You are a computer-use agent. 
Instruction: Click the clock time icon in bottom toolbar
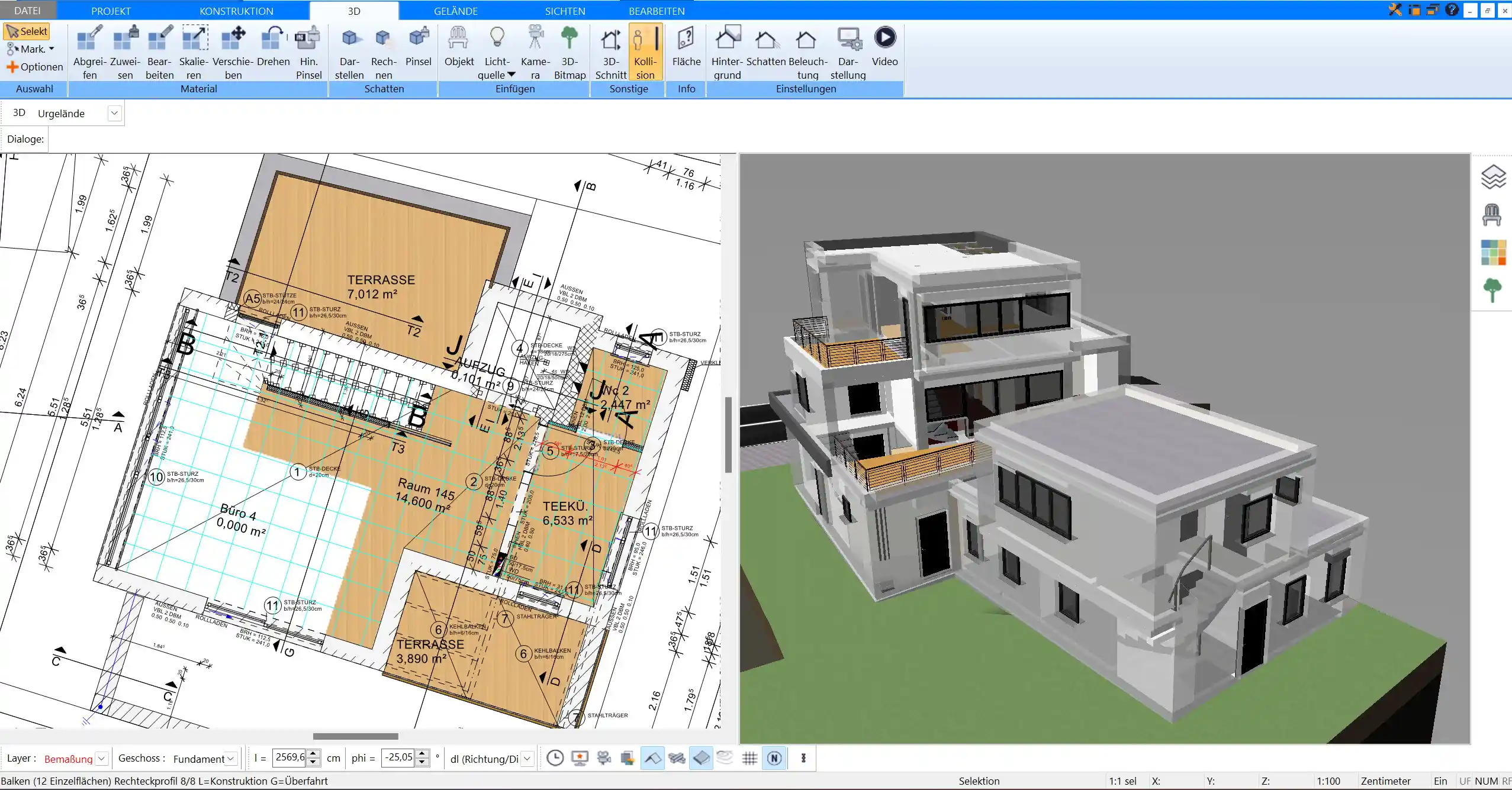(555, 758)
